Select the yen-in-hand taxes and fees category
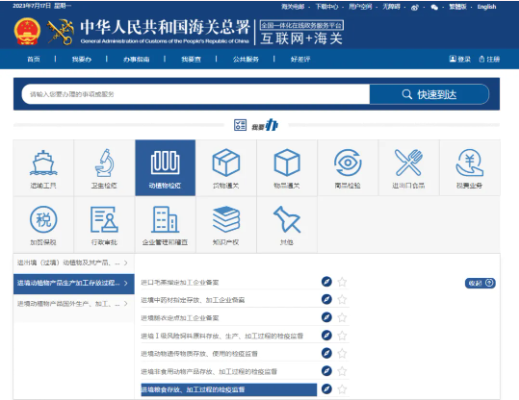The width and height of the screenshot is (519, 400). [x=470, y=168]
